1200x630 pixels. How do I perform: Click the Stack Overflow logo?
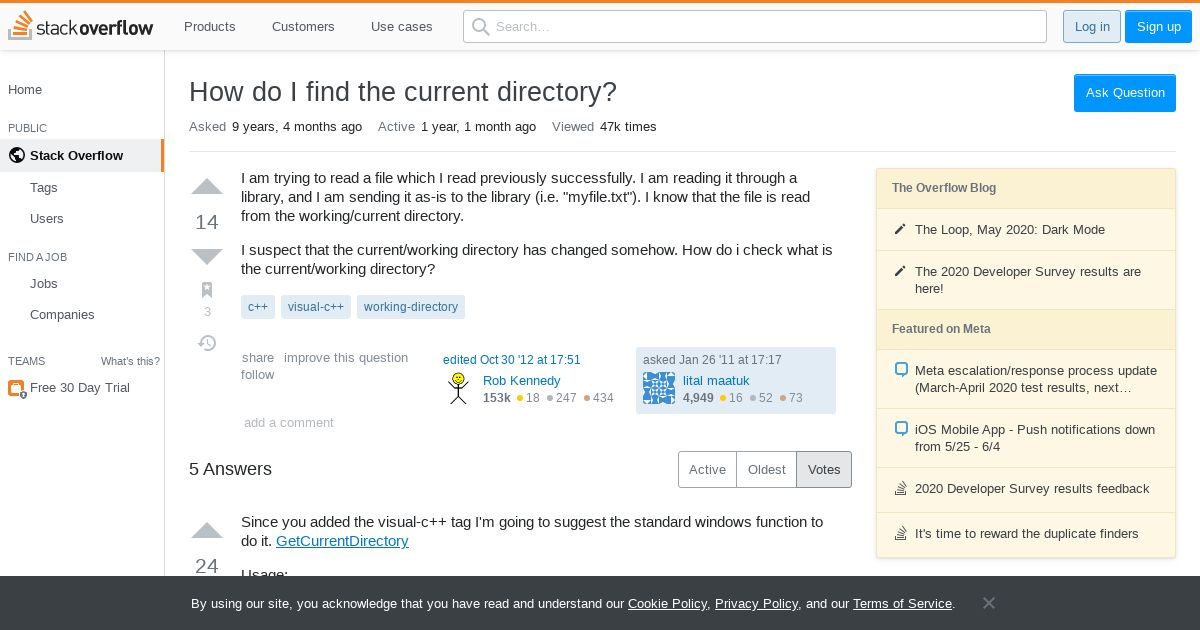coord(81,26)
